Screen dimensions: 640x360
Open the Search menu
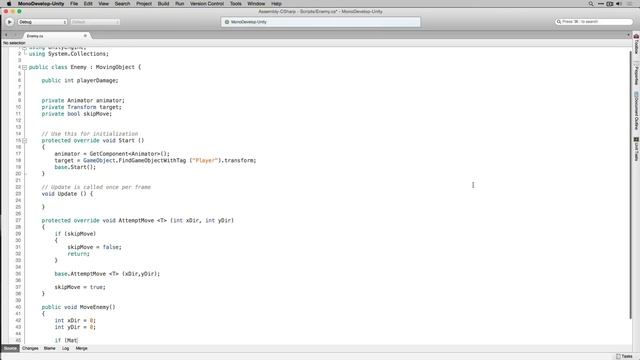click(122, 4)
